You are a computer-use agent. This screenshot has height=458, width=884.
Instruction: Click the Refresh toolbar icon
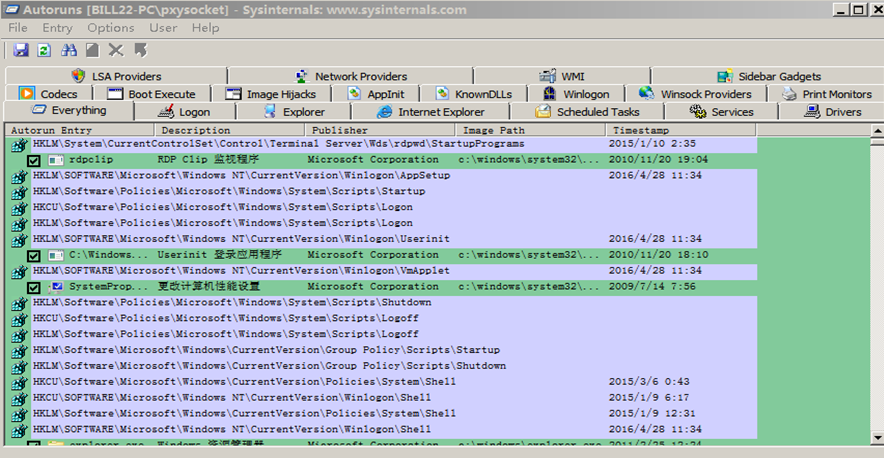coord(44,50)
